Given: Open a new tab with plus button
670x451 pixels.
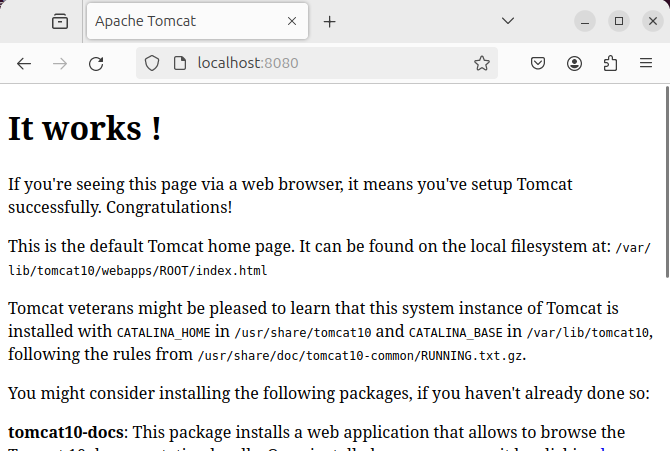Looking at the screenshot, I should point(329,21).
